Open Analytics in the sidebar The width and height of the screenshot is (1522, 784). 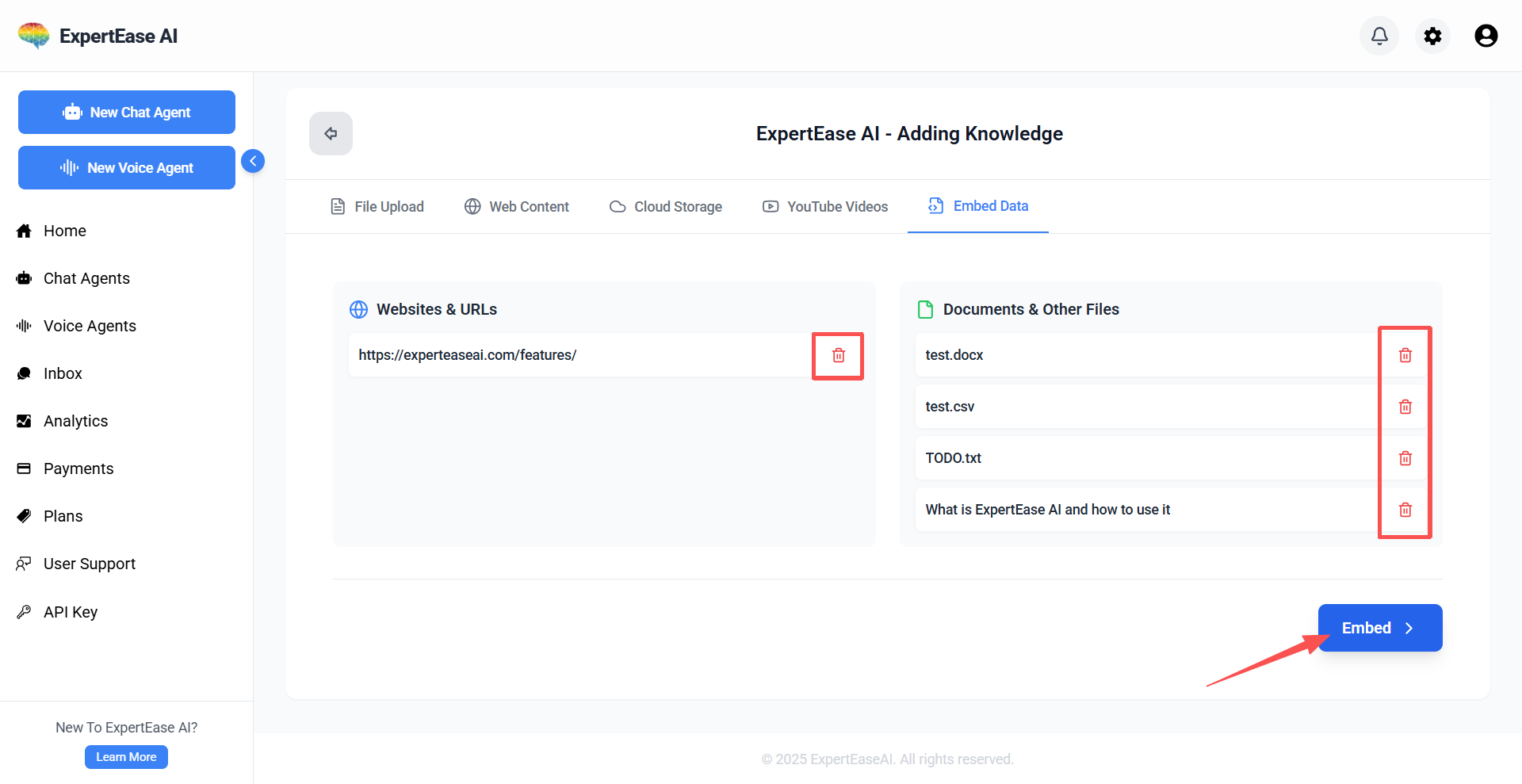[75, 421]
